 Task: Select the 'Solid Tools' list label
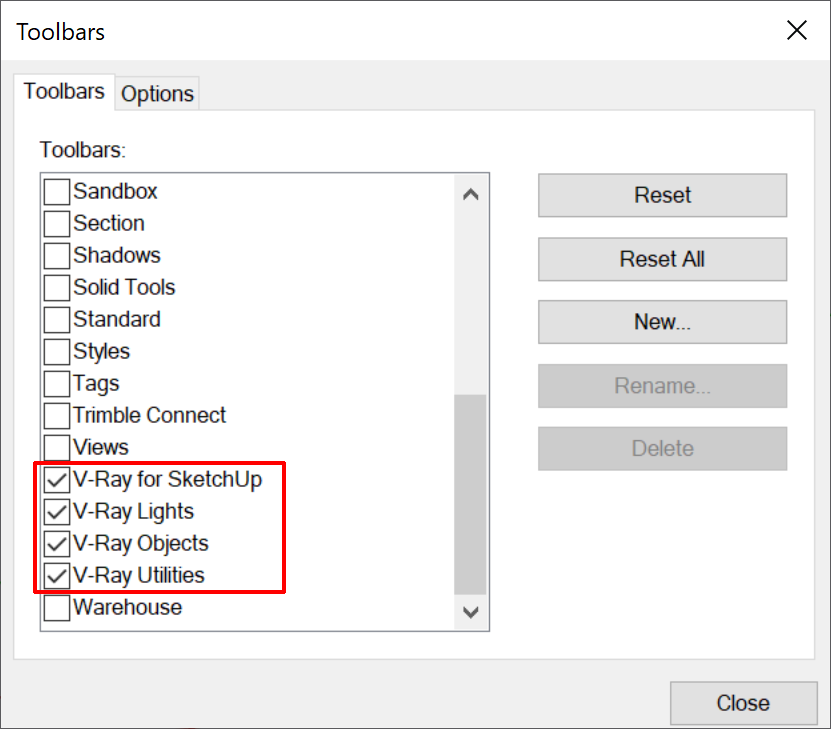tap(124, 288)
